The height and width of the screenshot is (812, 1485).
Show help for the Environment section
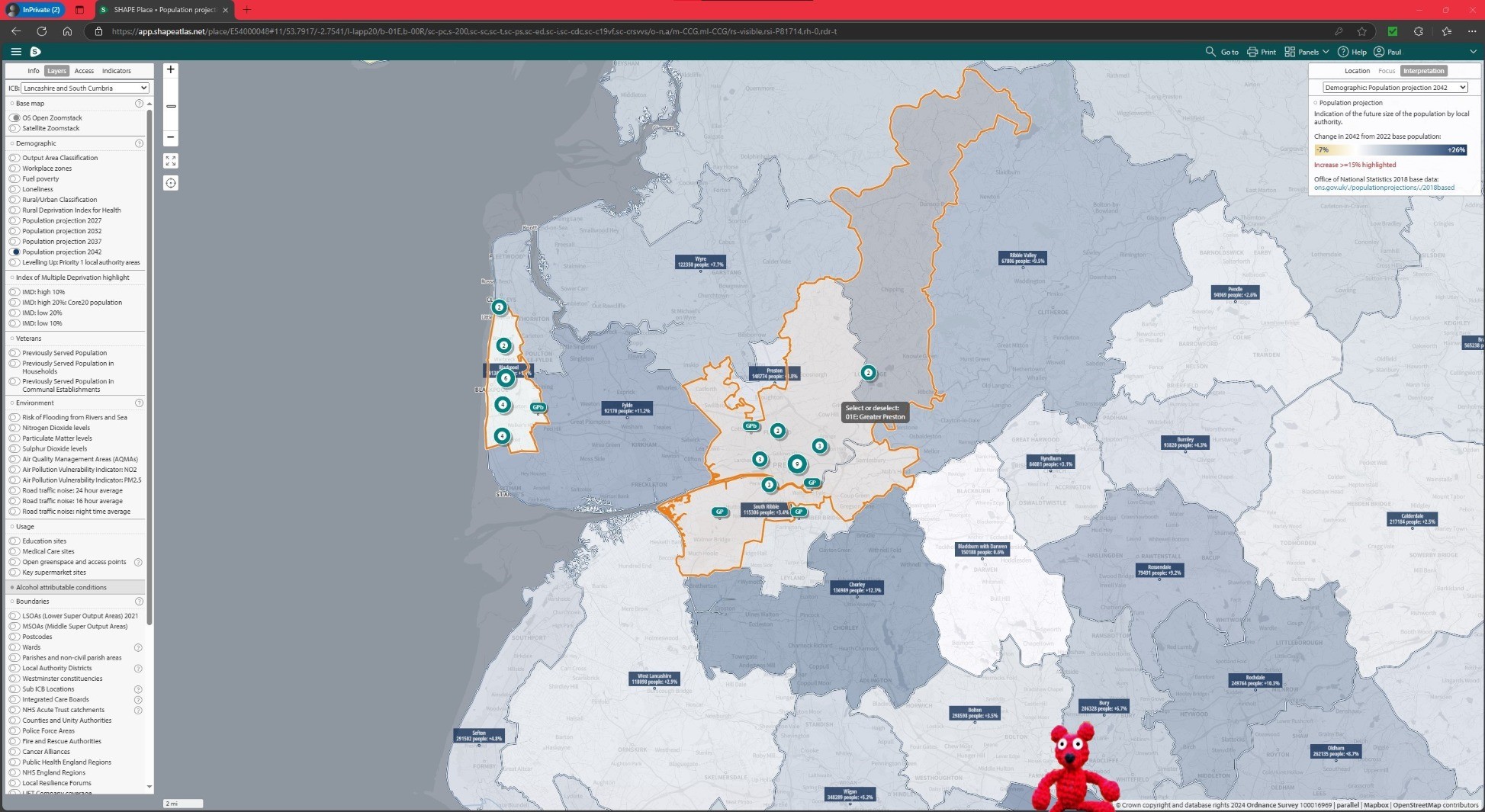tap(139, 403)
